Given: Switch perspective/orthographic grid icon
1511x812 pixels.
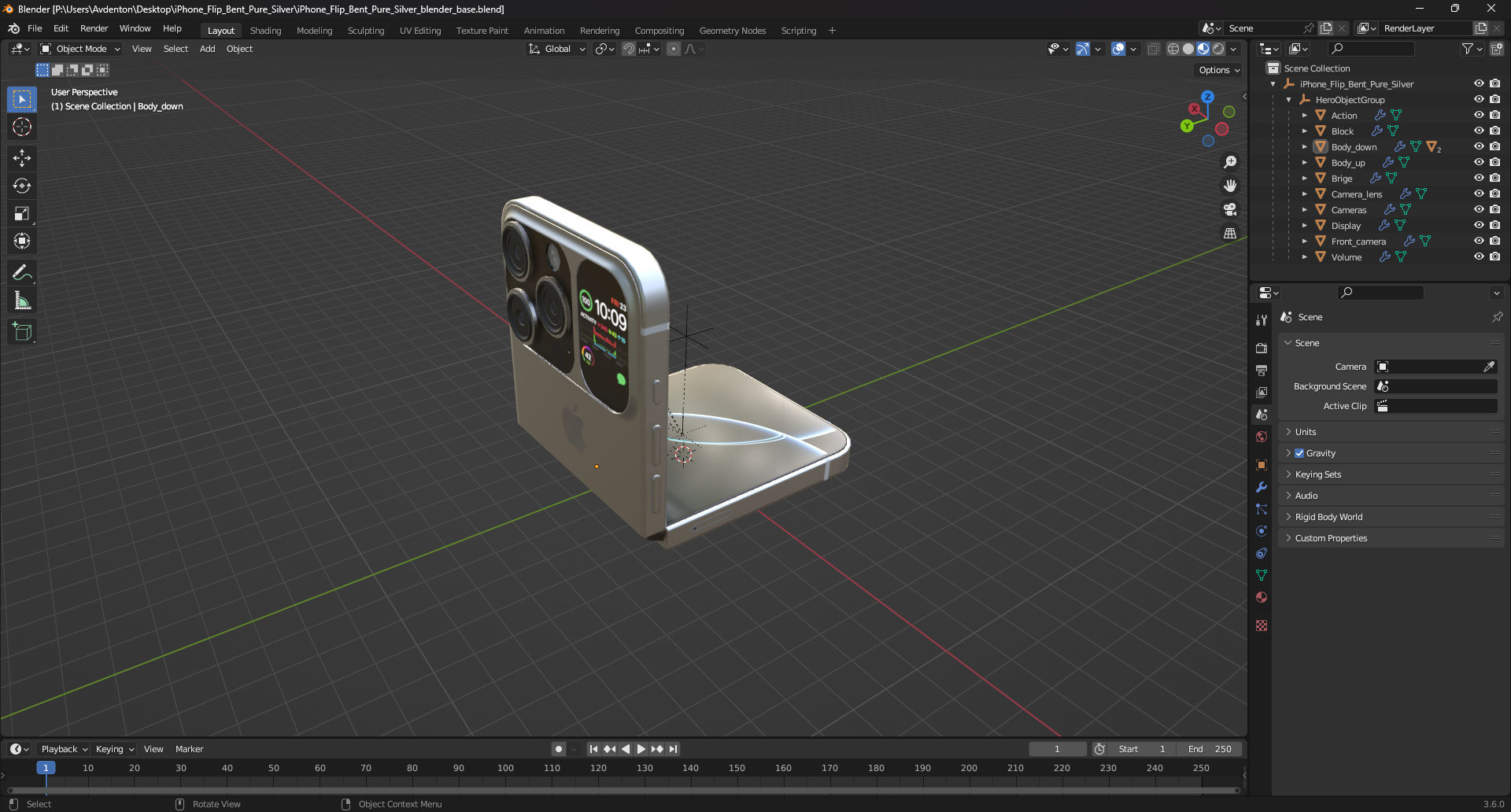Looking at the screenshot, I should 1229,233.
